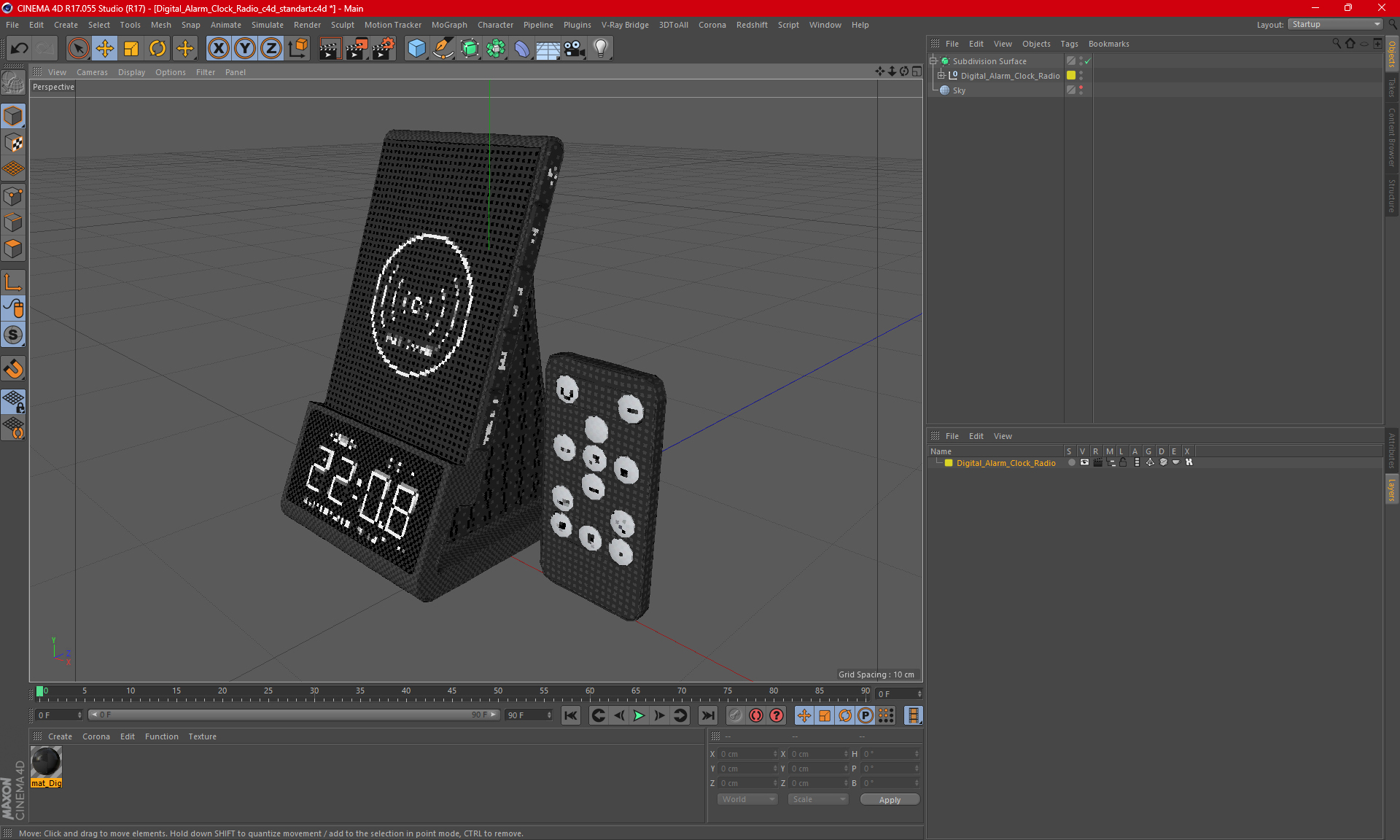Open the MoGraph menu
1400x840 pixels.
[448, 25]
